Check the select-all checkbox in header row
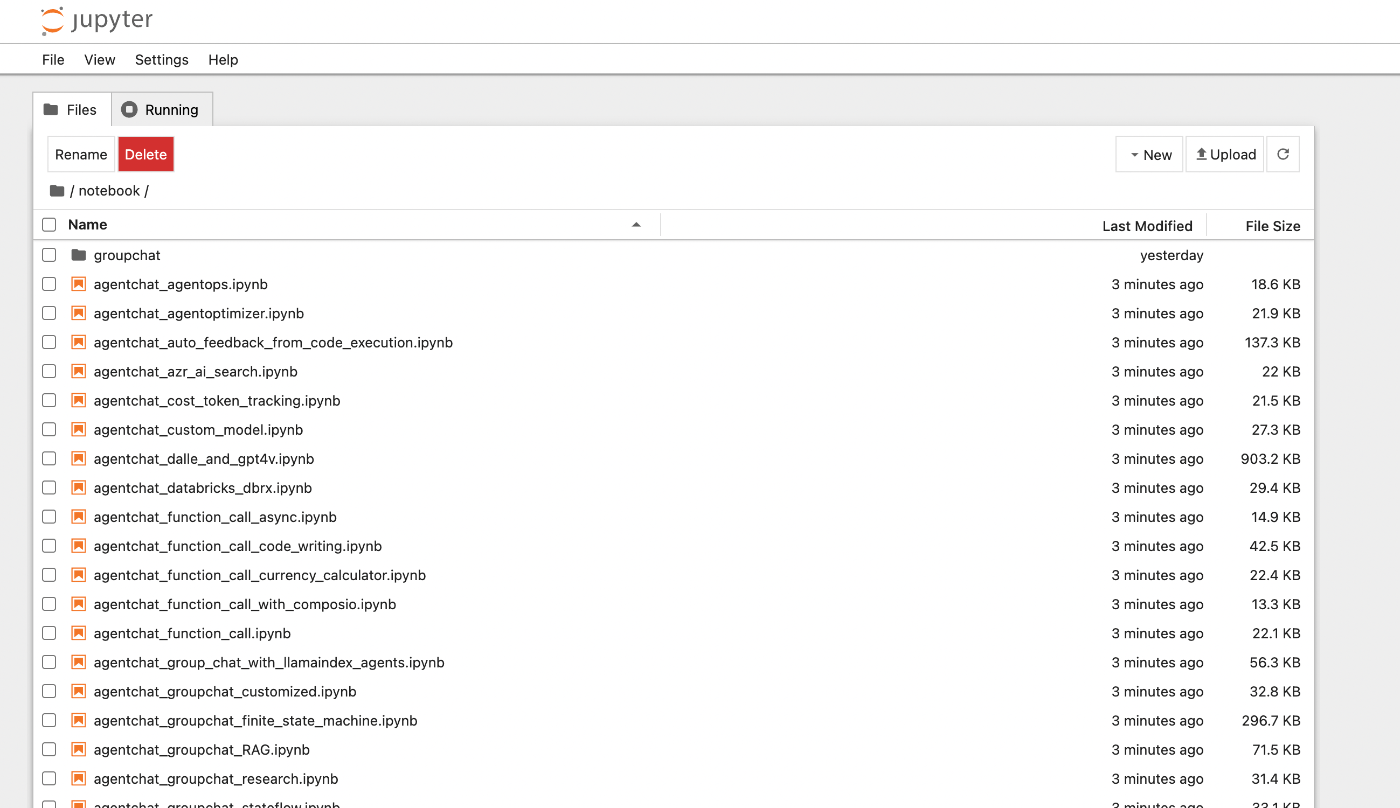 pyautogui.click(x=48, y=224)
